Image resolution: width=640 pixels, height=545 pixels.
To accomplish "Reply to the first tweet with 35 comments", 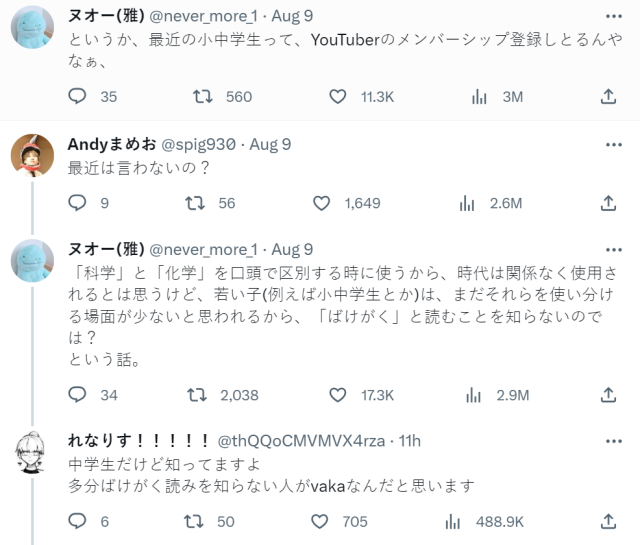I will [77, 97].
